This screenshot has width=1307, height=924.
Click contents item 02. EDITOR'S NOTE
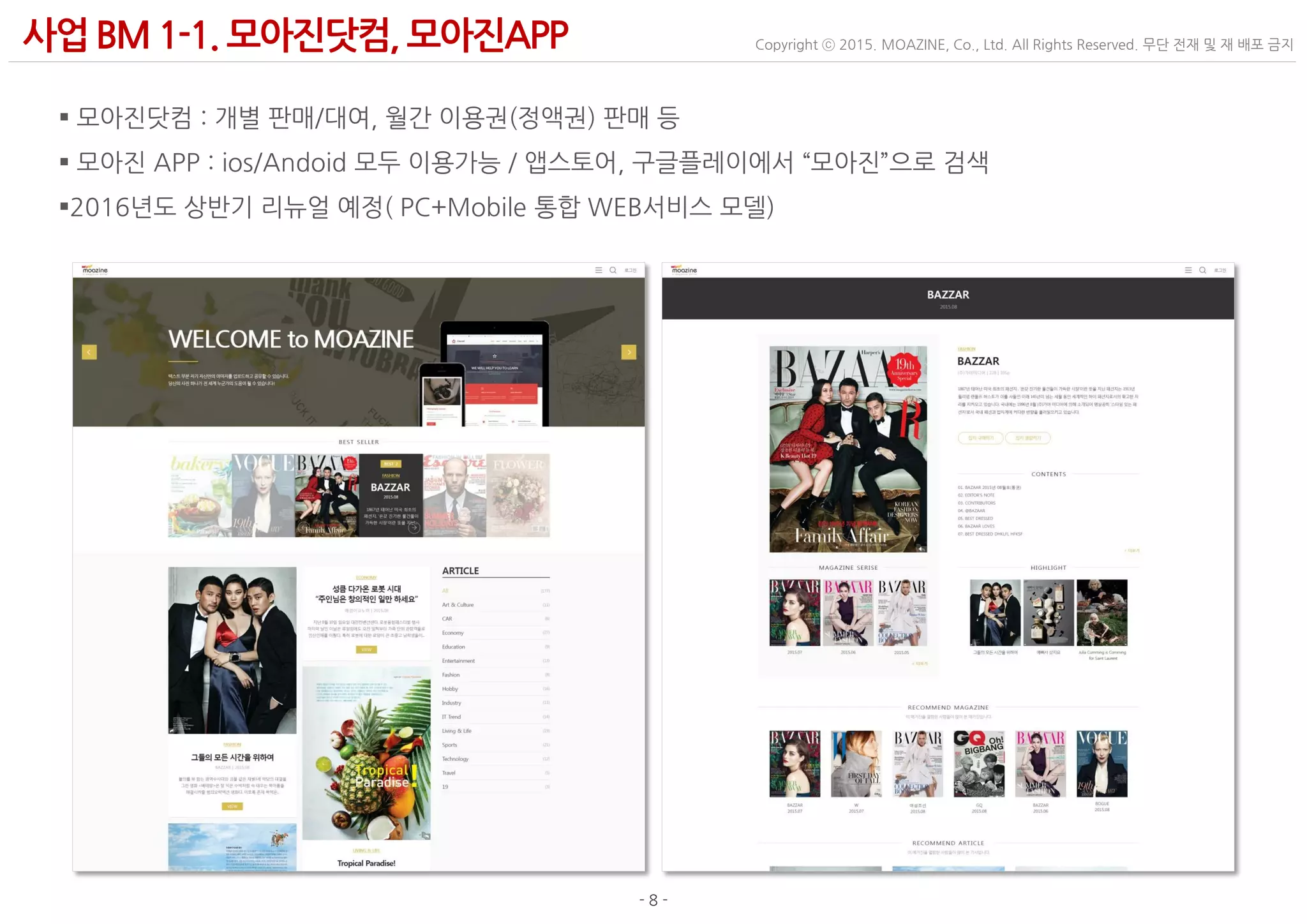coord(976,495)
